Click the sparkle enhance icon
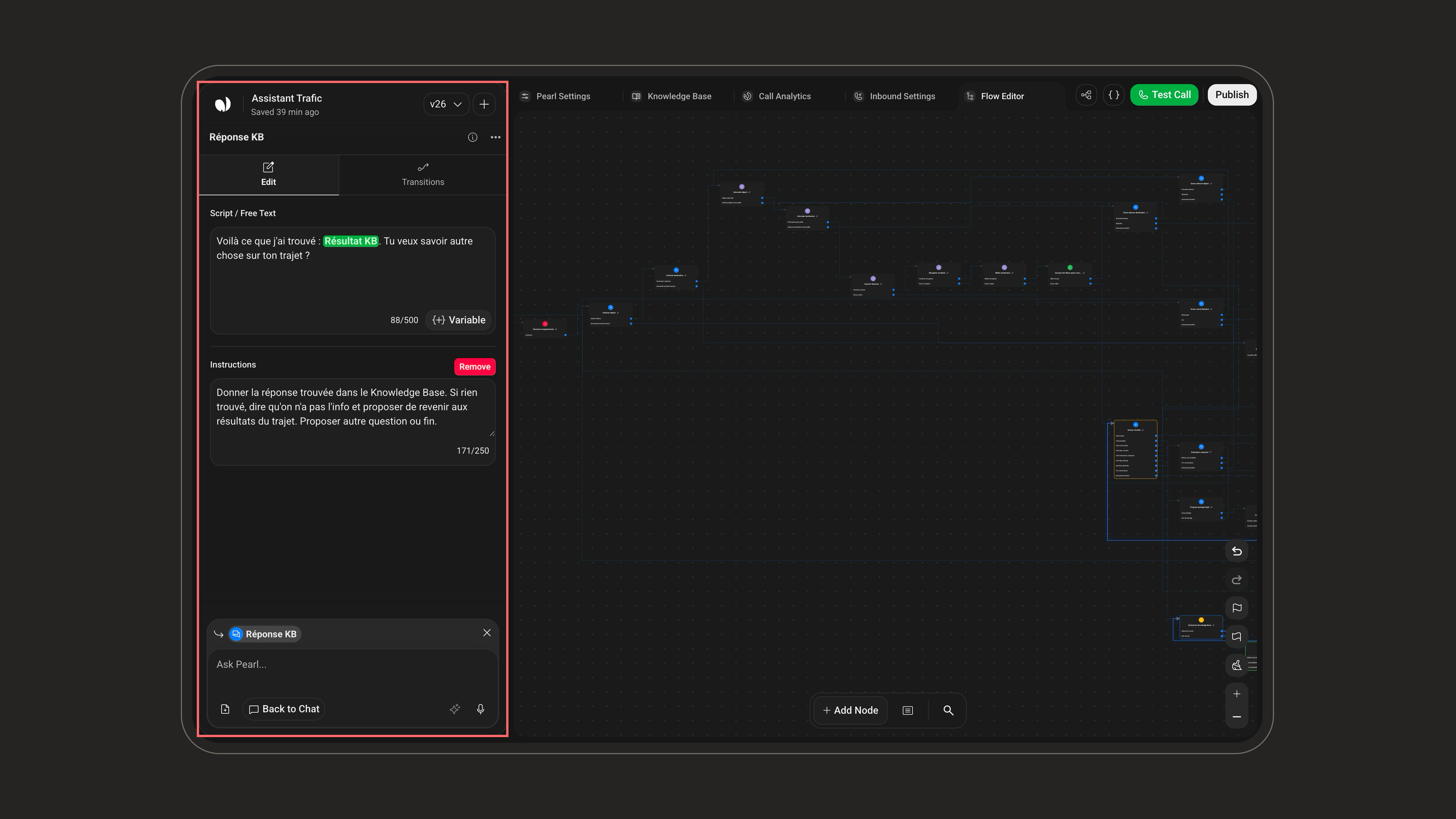Image resolution: width=1456 pixels, height=819 pixels. point(454,709)
